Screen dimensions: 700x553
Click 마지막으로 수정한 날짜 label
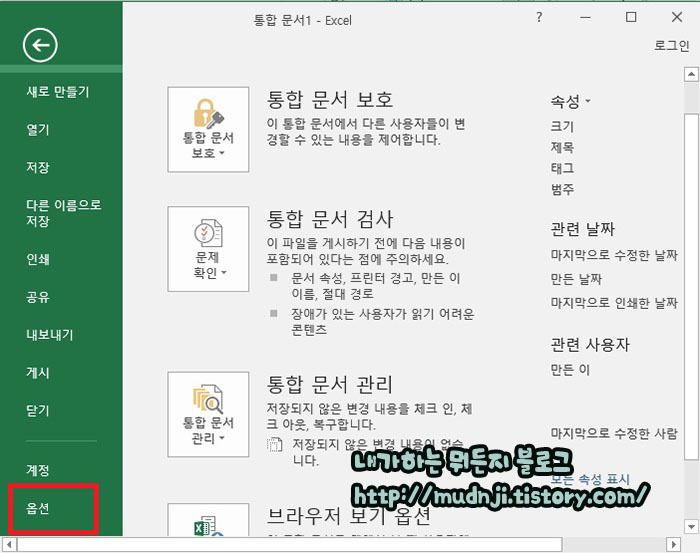[x=614, y=255]
